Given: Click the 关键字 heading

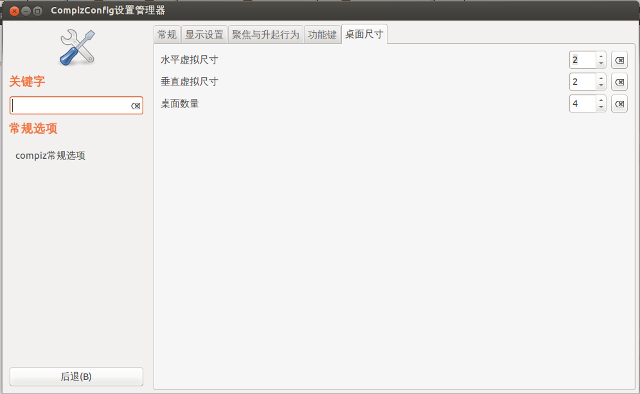Looking at the screenshot, I should (27, 81).
